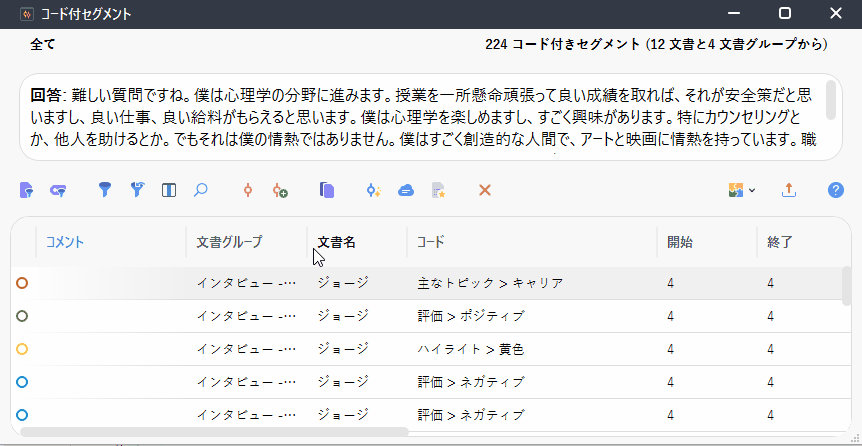Screen dimensions: 862x446
Task: Click インタビュー group cell in ポジティブ row
Action: tap(247, 316)
